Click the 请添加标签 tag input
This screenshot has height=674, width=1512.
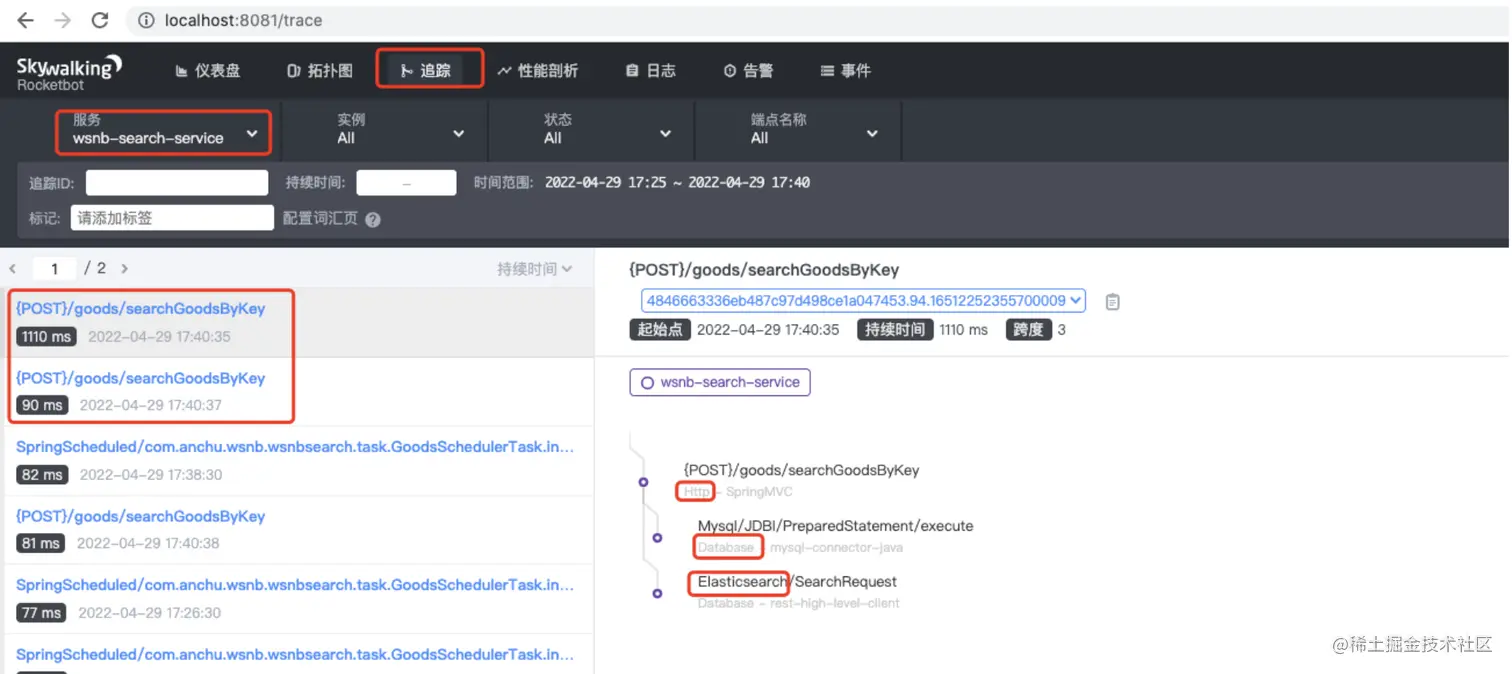tap(172, 218)
